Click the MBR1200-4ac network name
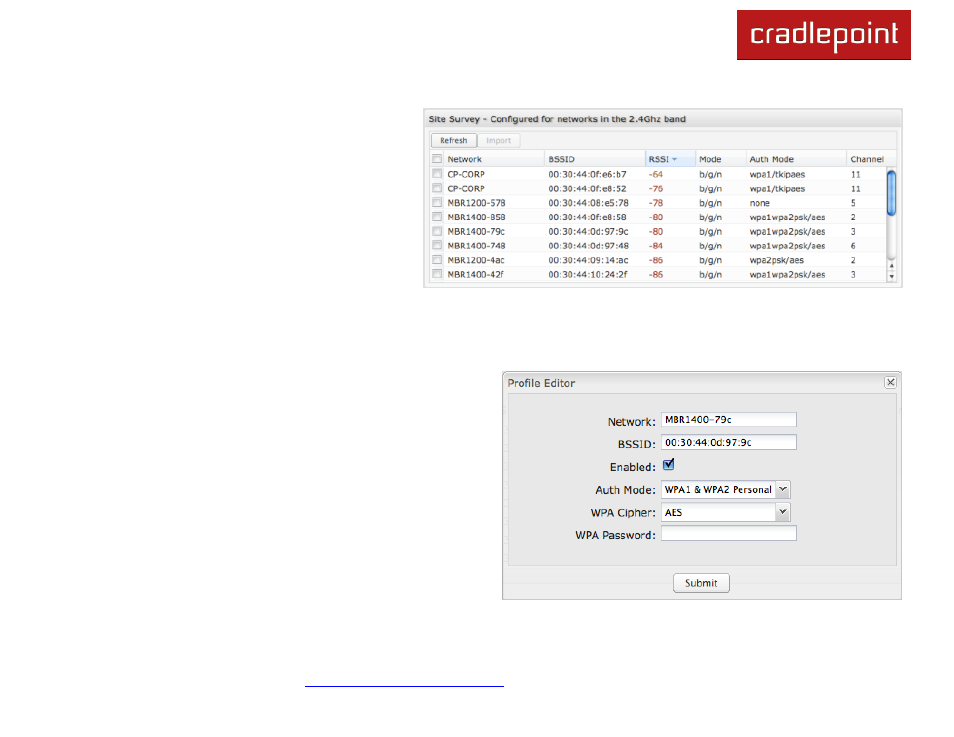The image size is (954, 737). tap(476, 260)
